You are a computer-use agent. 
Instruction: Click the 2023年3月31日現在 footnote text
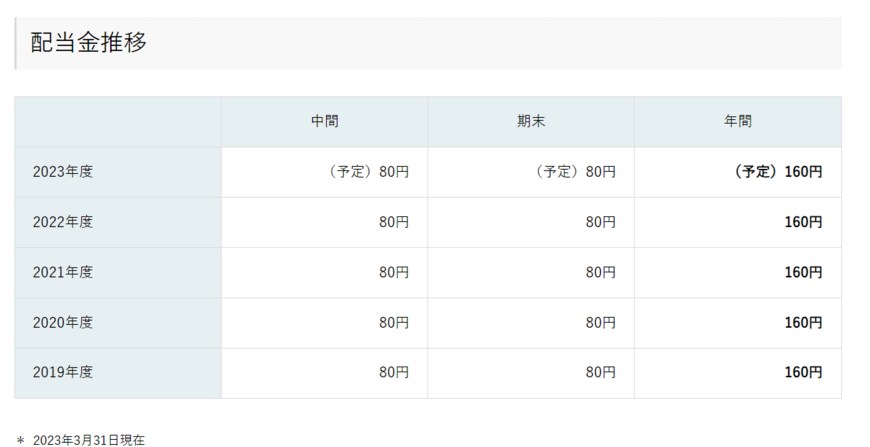tap(88, 439)
